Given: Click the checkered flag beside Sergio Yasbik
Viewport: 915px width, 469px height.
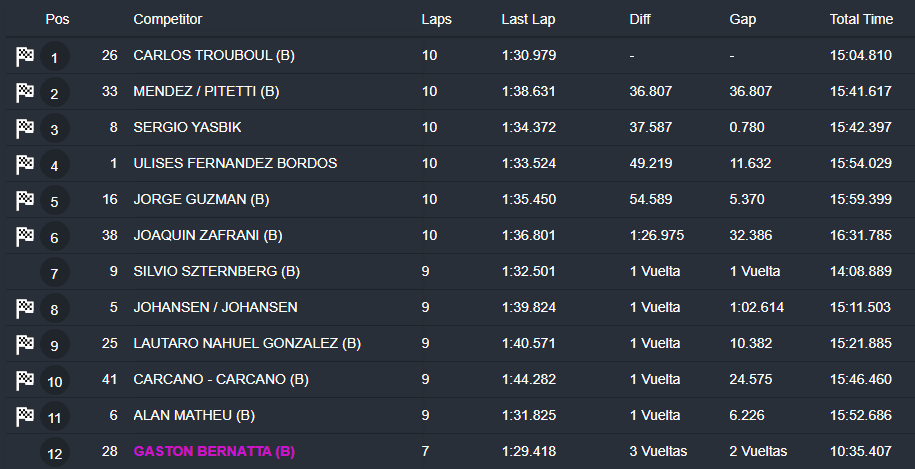Looking at the screenshot, I should click(25, 129).
